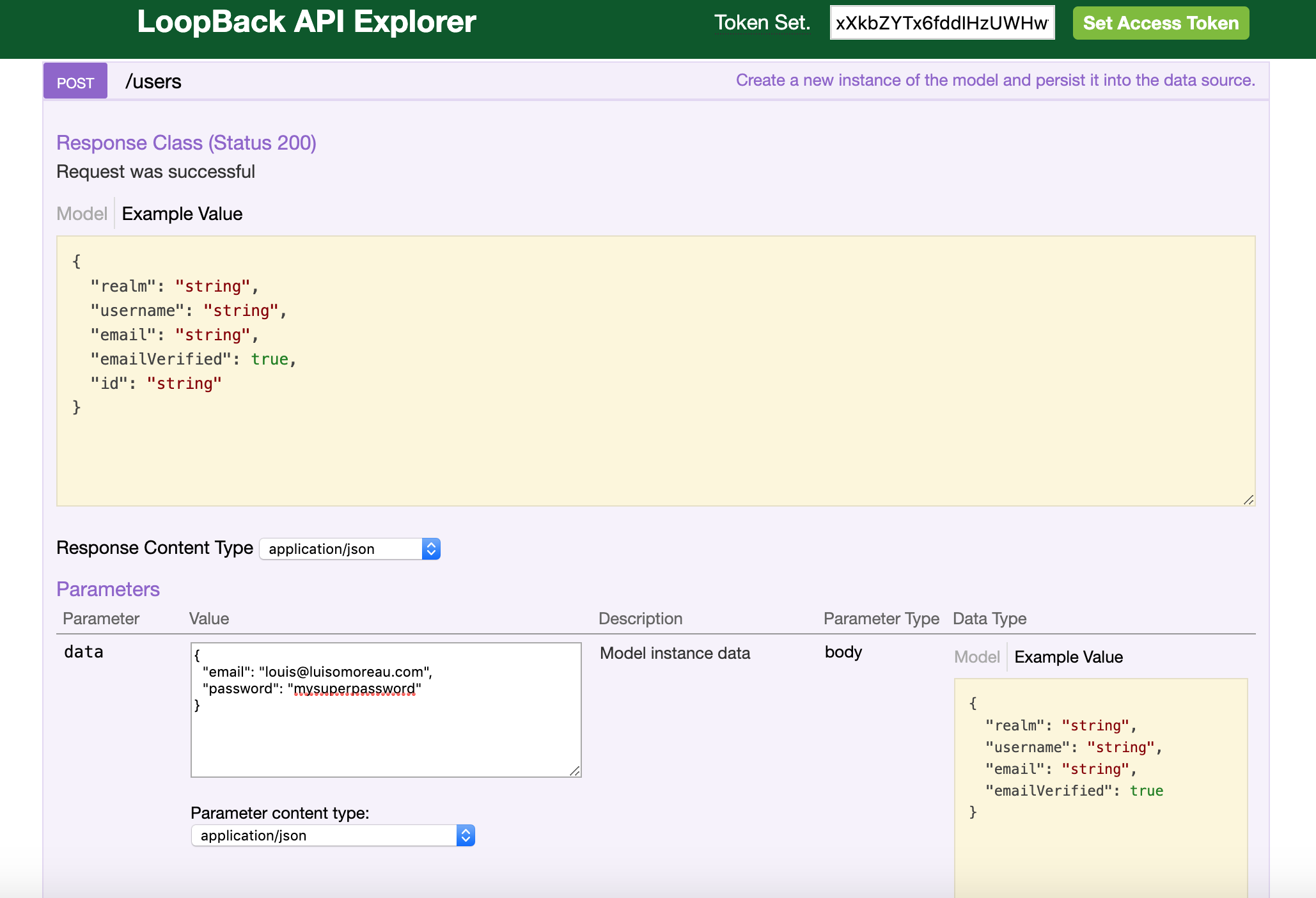Select Example Value tab in Data Type column

(1069, 657)
